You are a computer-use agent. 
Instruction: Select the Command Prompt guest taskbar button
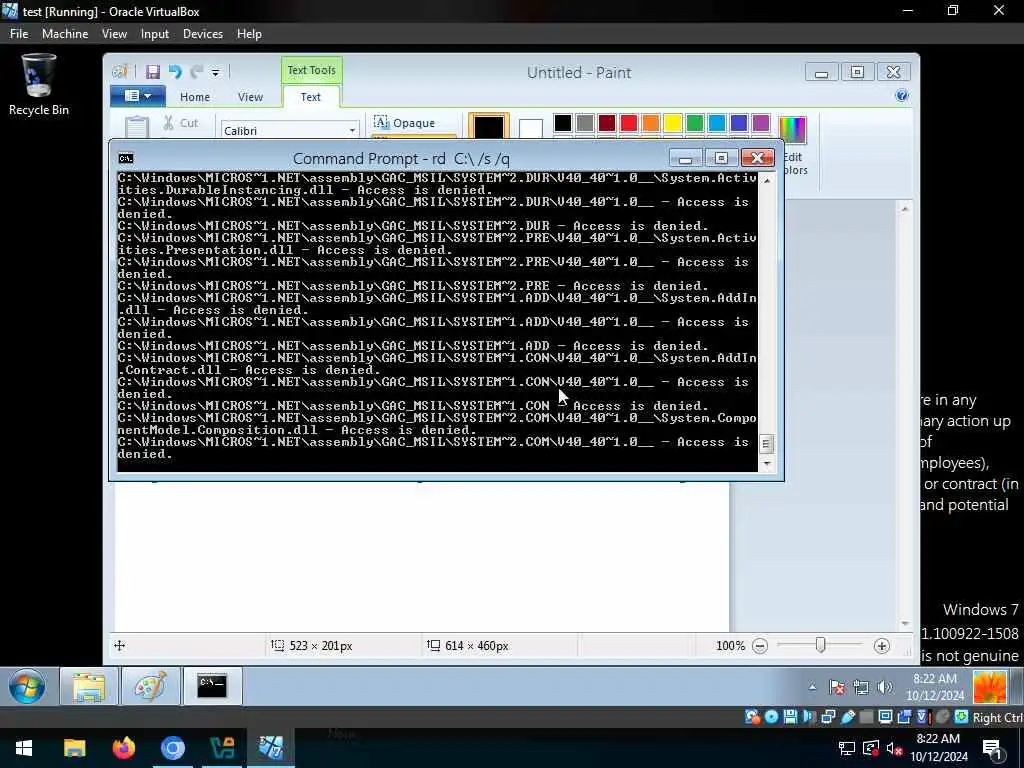[x=212, y=686]
